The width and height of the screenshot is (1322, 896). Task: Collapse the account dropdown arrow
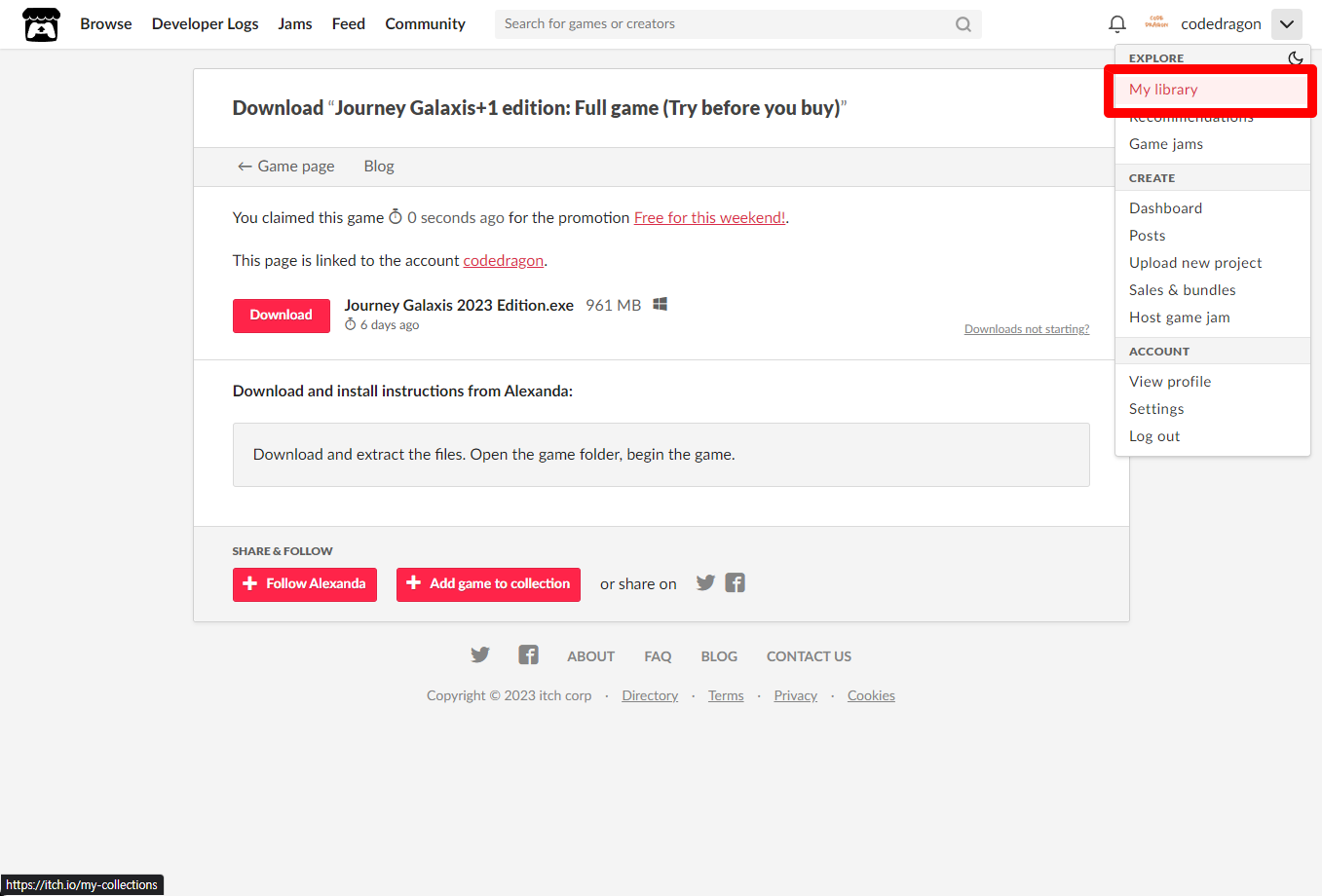click(x=1287, y=24)
